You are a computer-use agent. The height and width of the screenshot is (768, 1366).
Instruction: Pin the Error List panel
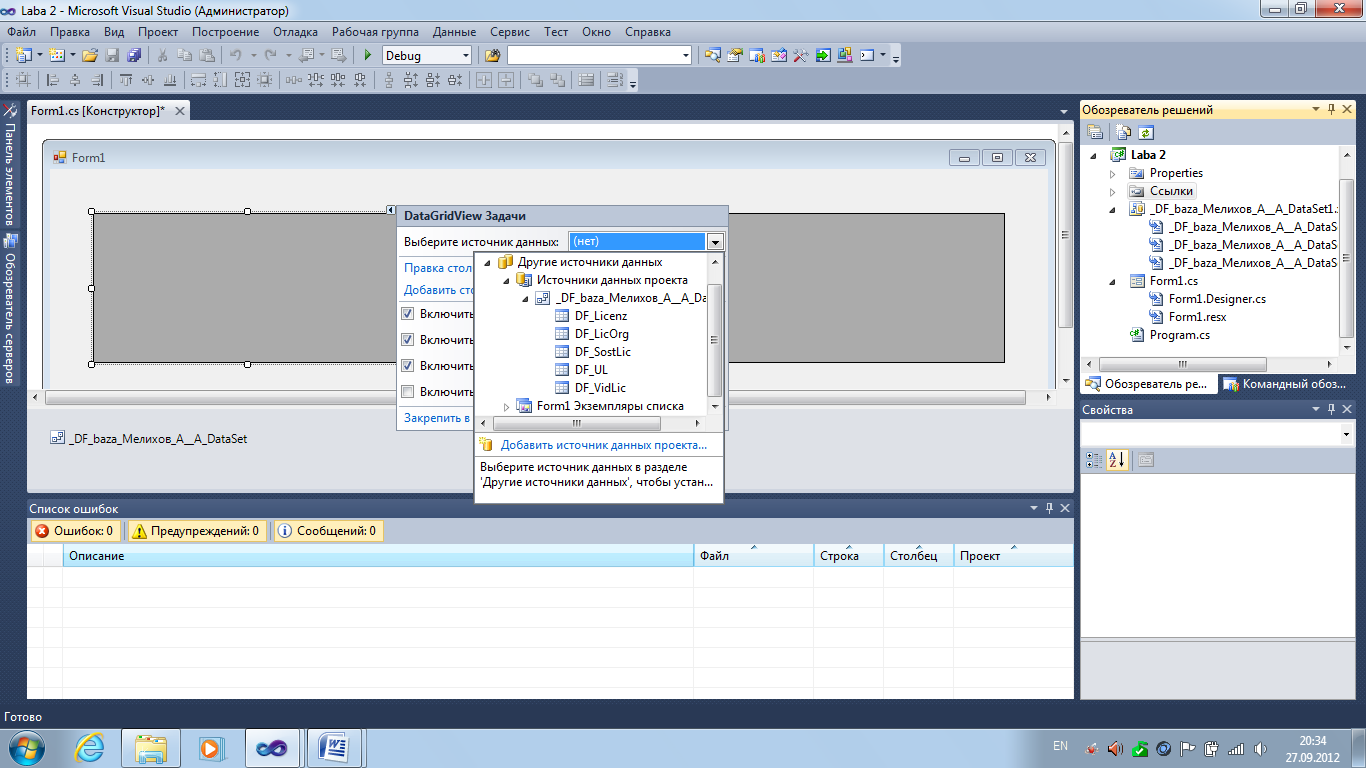click(x=1049, y=508)
